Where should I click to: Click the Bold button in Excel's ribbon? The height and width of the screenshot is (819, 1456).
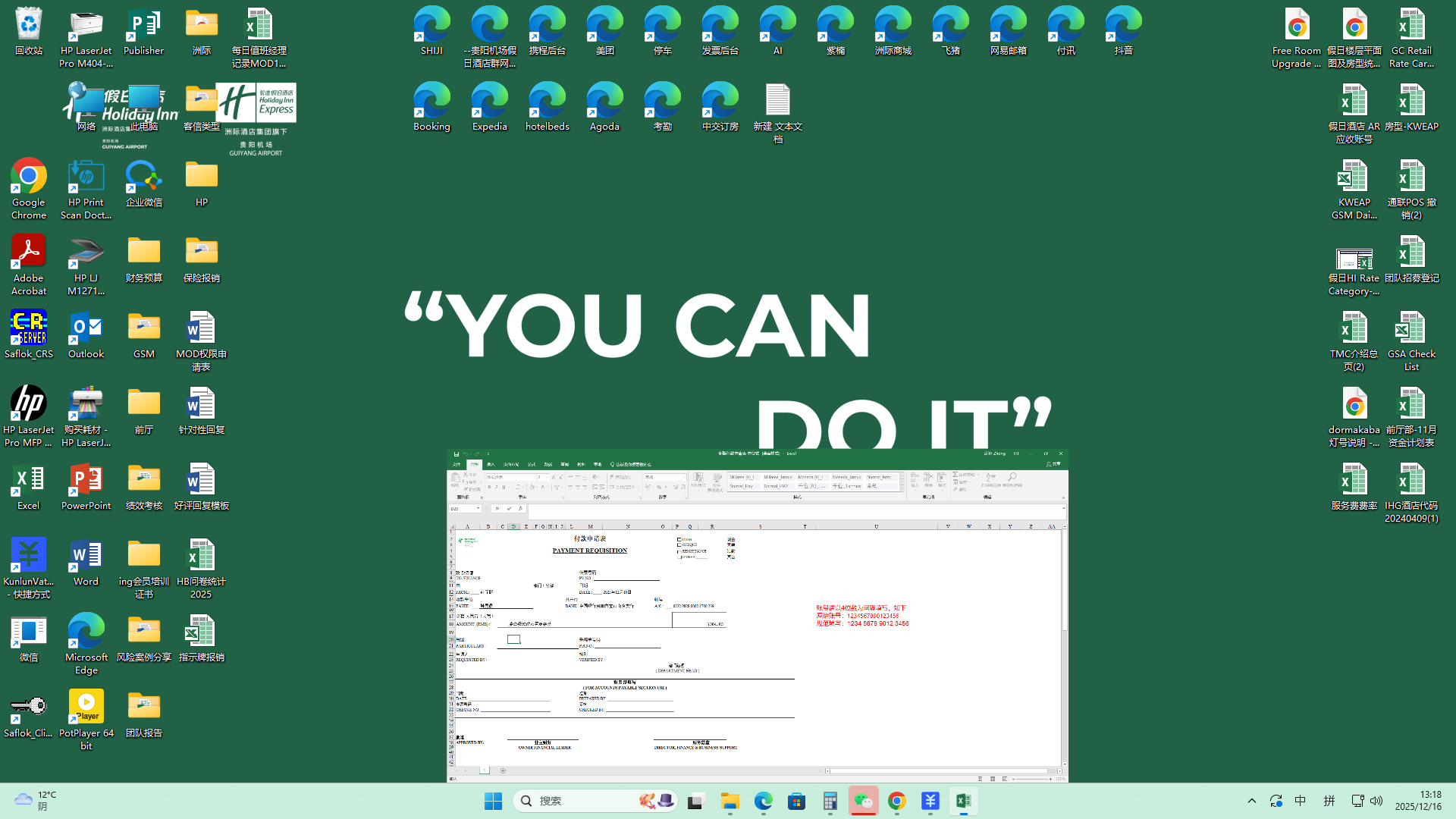(x=490, y=487)
